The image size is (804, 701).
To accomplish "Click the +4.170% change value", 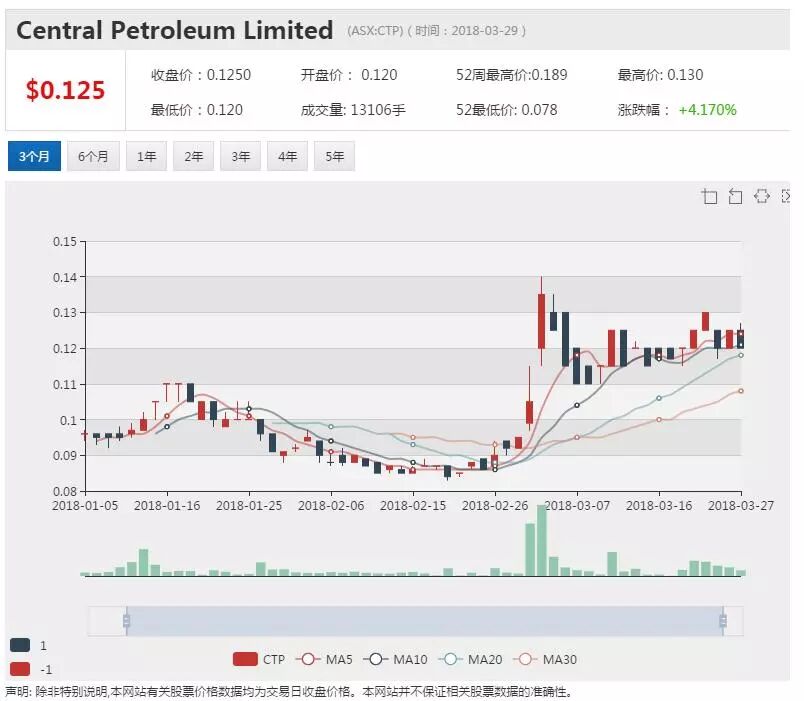I will coord(708,110).
